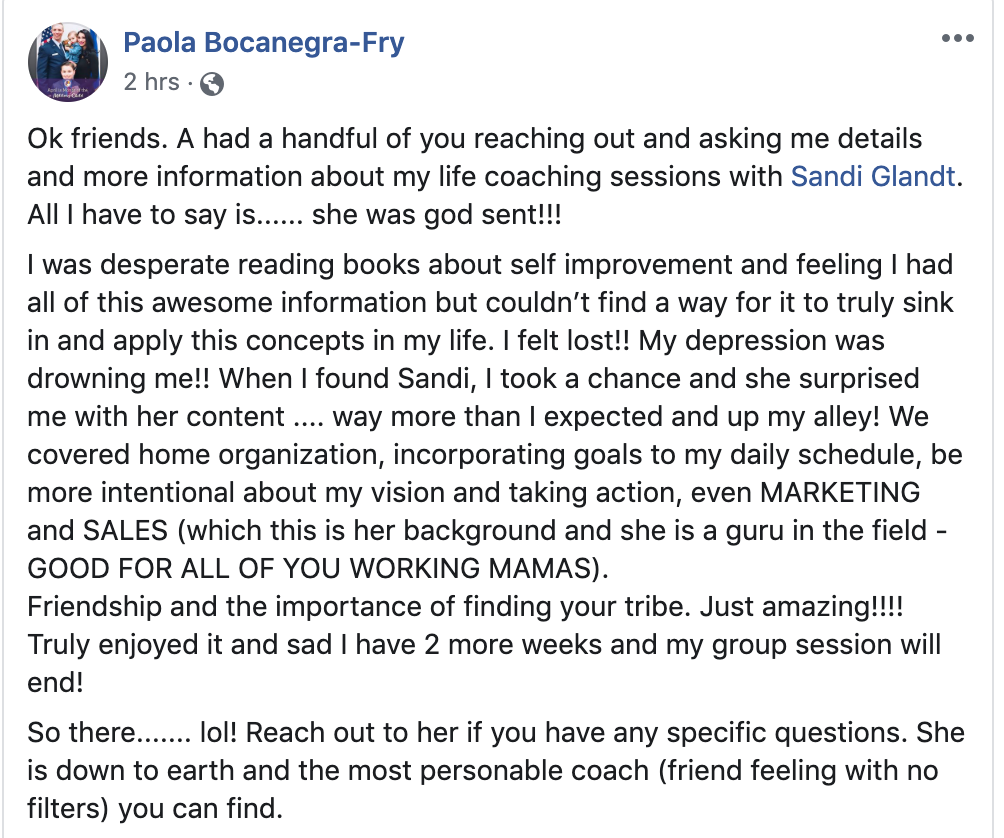Open the tagged Sandi Glandt profile link
Screen dimensions: 1004x838
(x=873, y=177)
